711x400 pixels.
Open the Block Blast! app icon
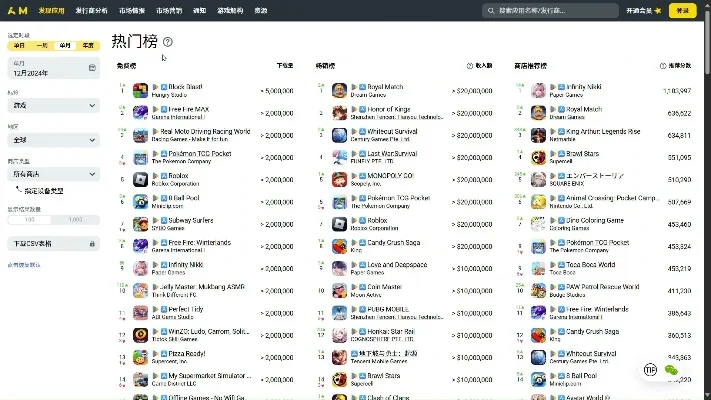tap(140, 91)
